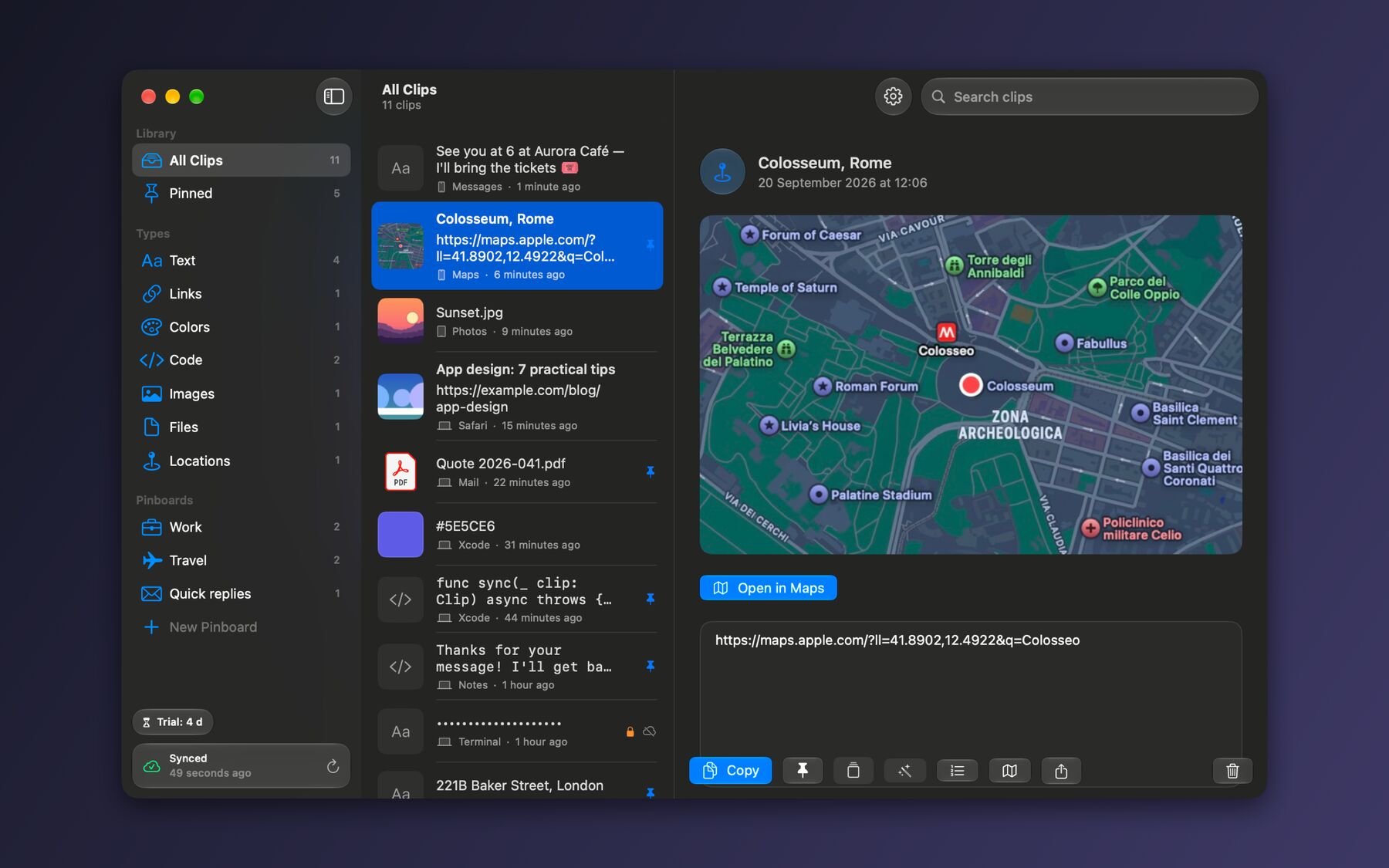
Task: Open the Files type filter
Action: [242, 427]
